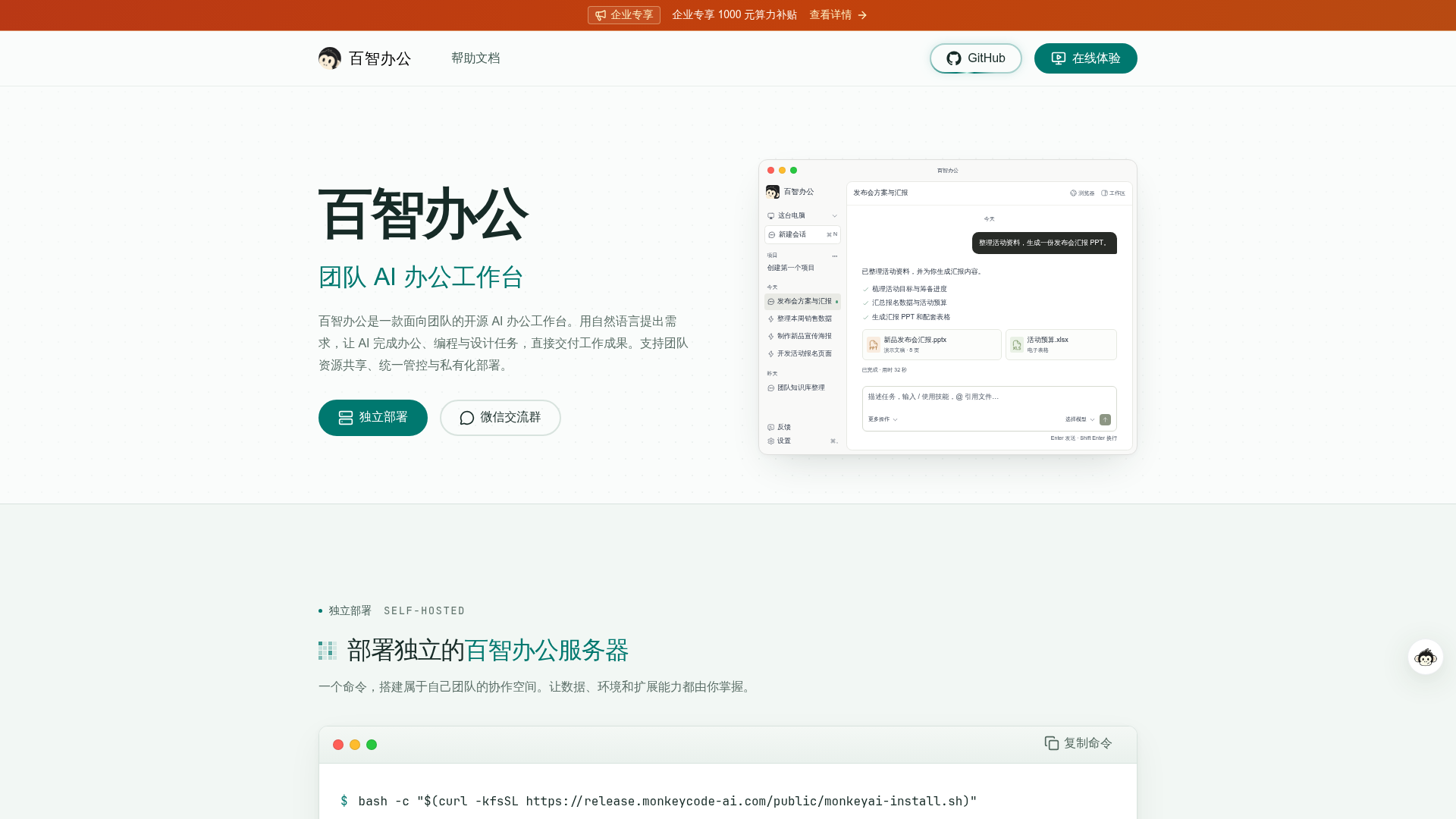Image resolution: width=1456 pixels, height=819 pixels.
Task: Click 创建第一个项目 in preview sidebar
Action: point(790,268)
